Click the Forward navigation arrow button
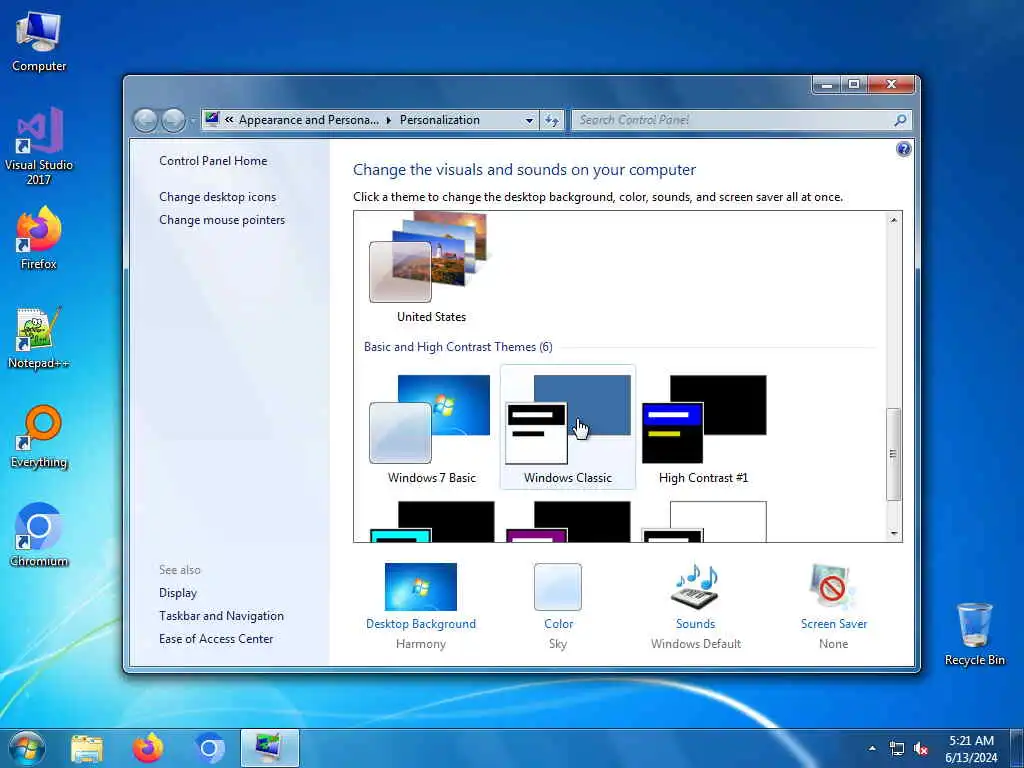Viewport: 1024px width, 768px height. (173, 120)
